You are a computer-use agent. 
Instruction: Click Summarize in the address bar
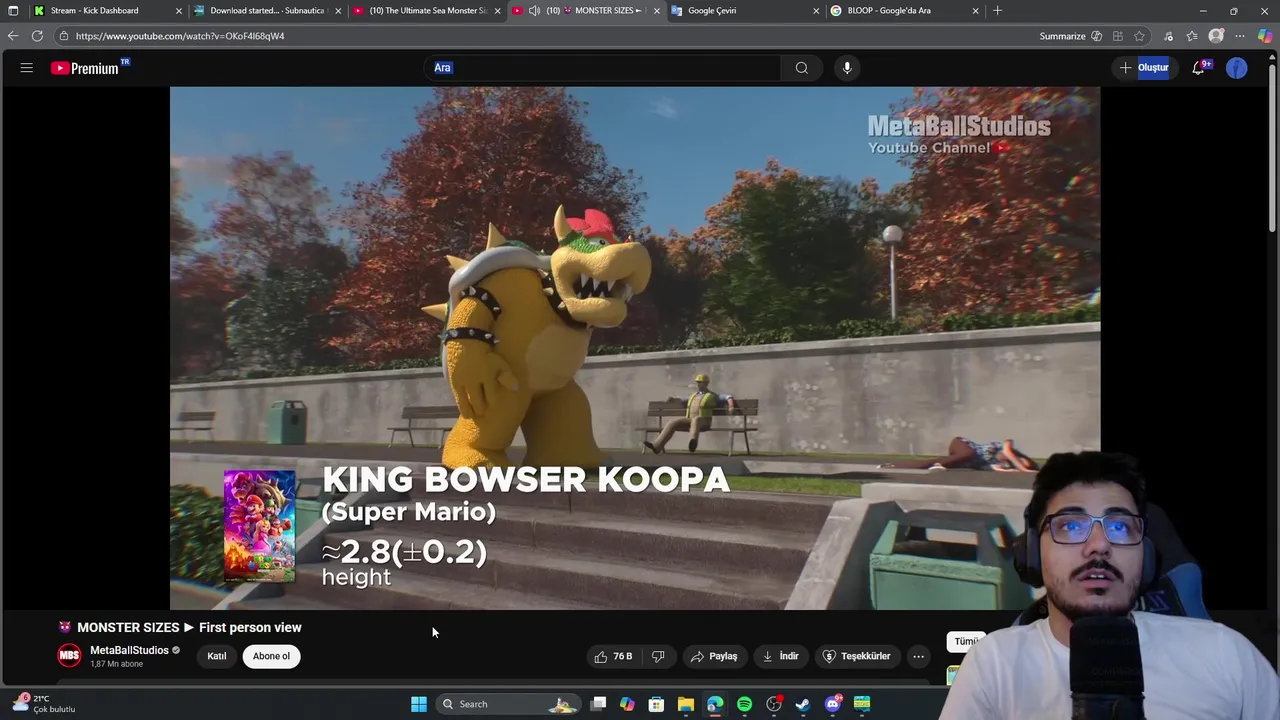(1062, 36)
